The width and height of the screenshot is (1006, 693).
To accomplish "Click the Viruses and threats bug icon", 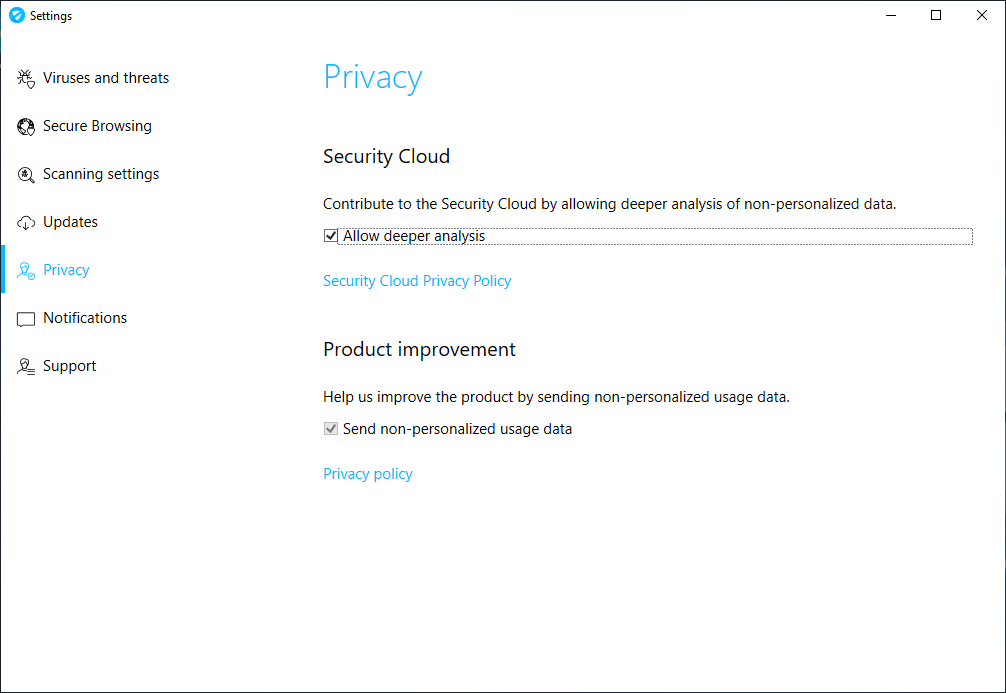I will [26, 79].
